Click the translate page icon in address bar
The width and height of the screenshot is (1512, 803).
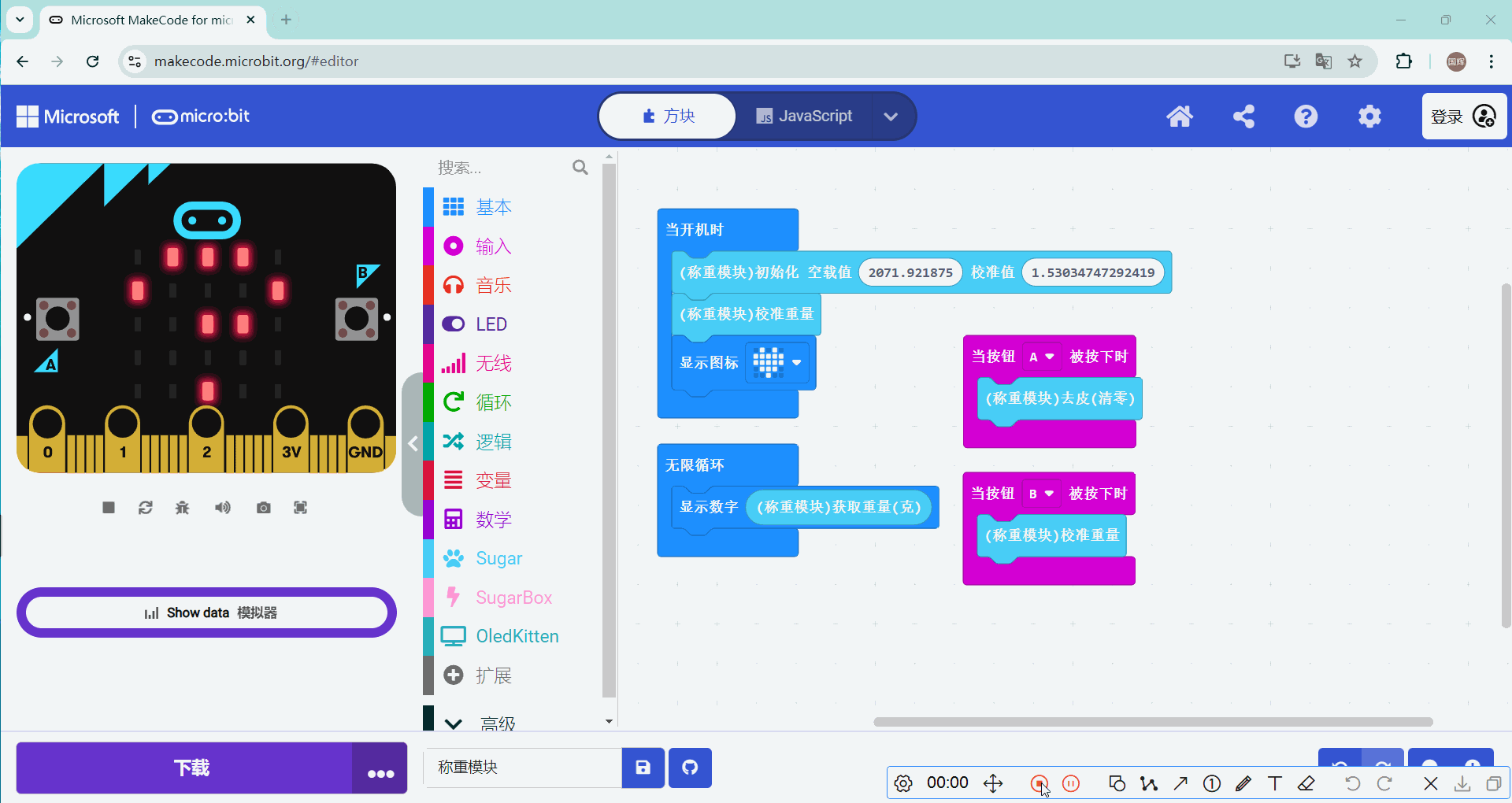tap(1323, 61)
